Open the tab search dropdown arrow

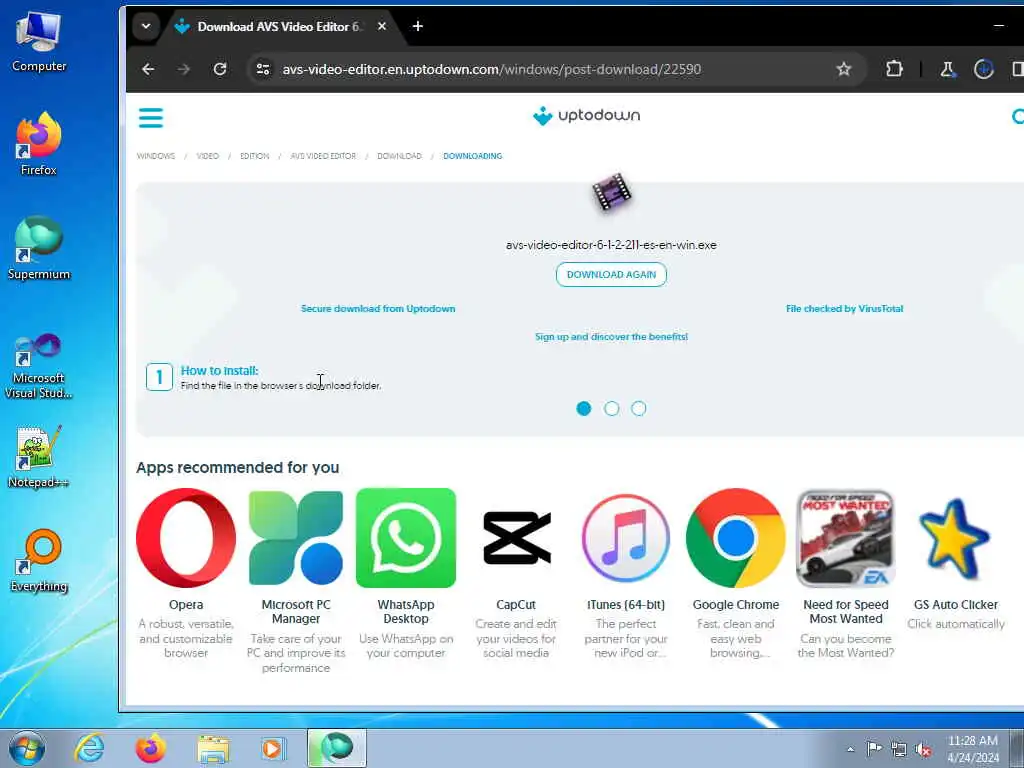[x=146, y=26]
